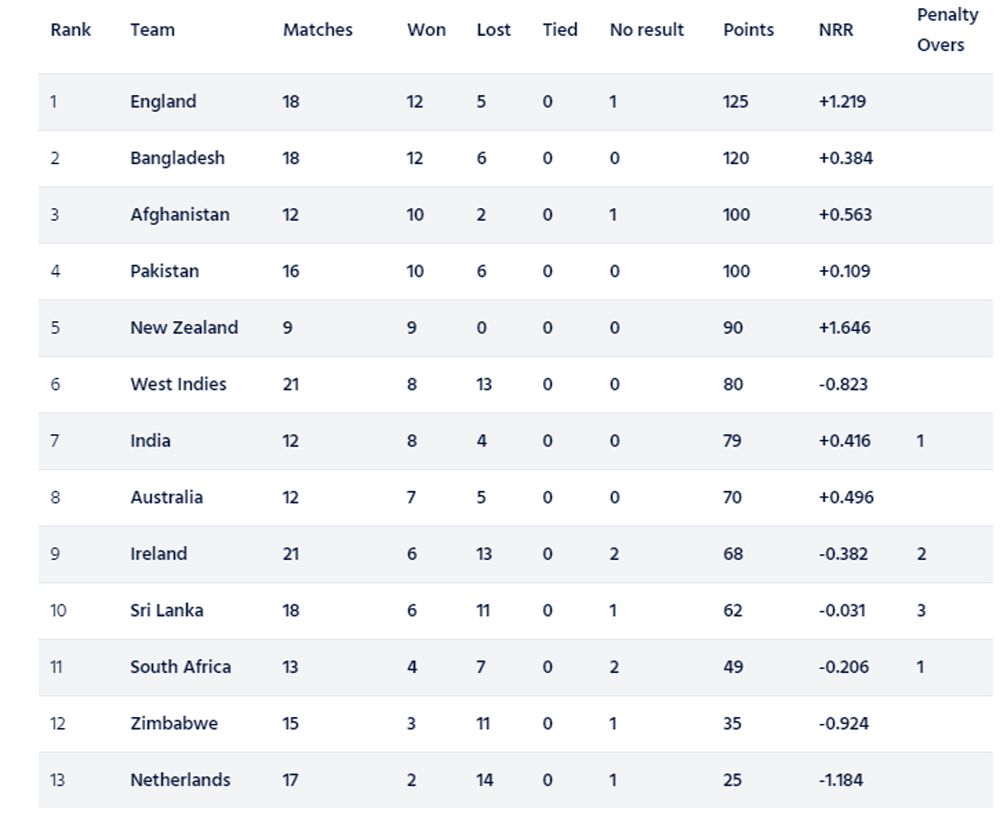
Task: Sort by the Team column header
Action: click(x=152, y=30)
